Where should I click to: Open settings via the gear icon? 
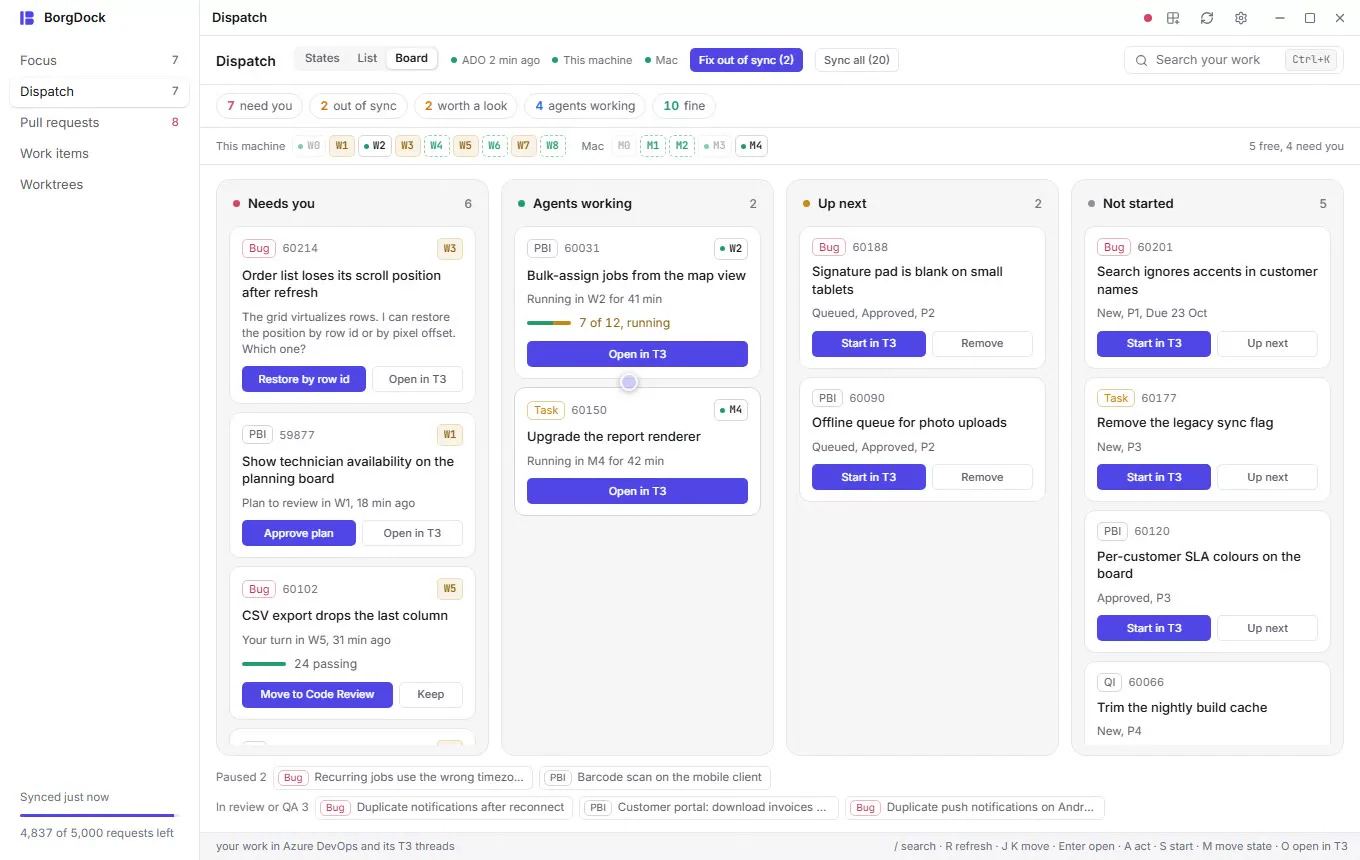[1241, 18]
